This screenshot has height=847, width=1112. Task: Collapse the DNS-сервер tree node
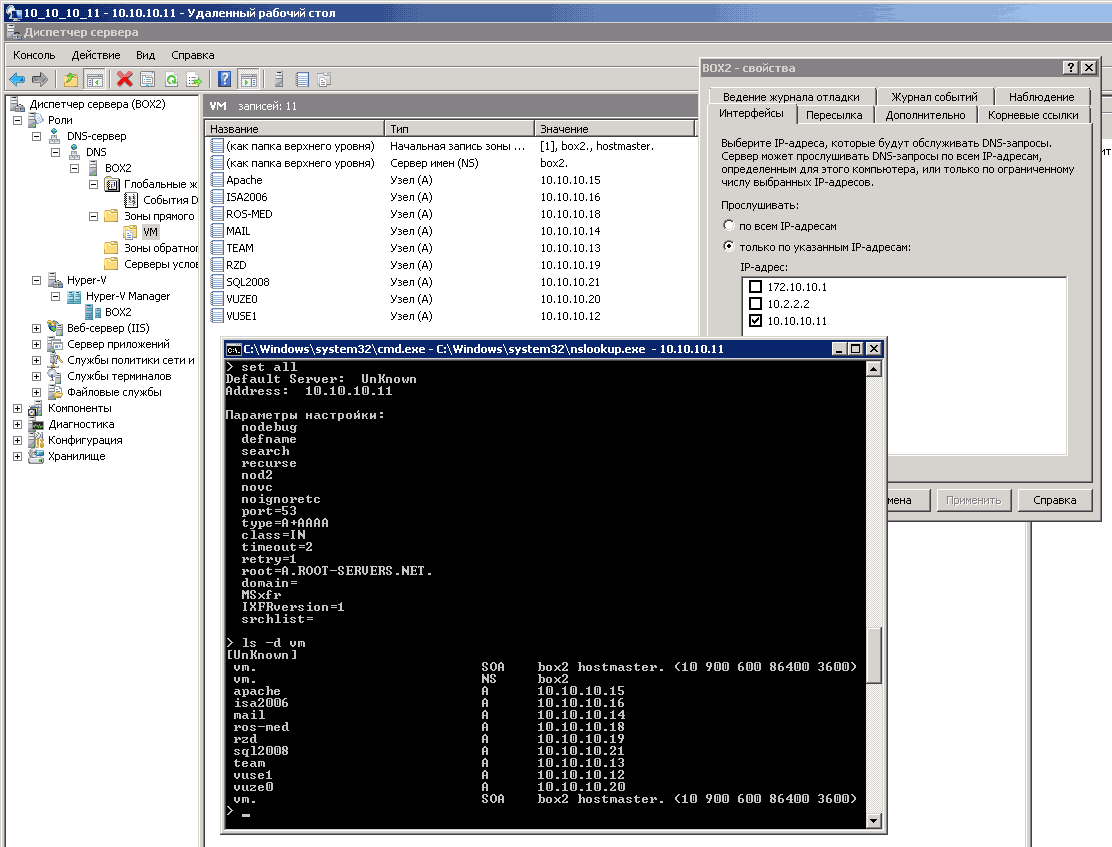37,136
